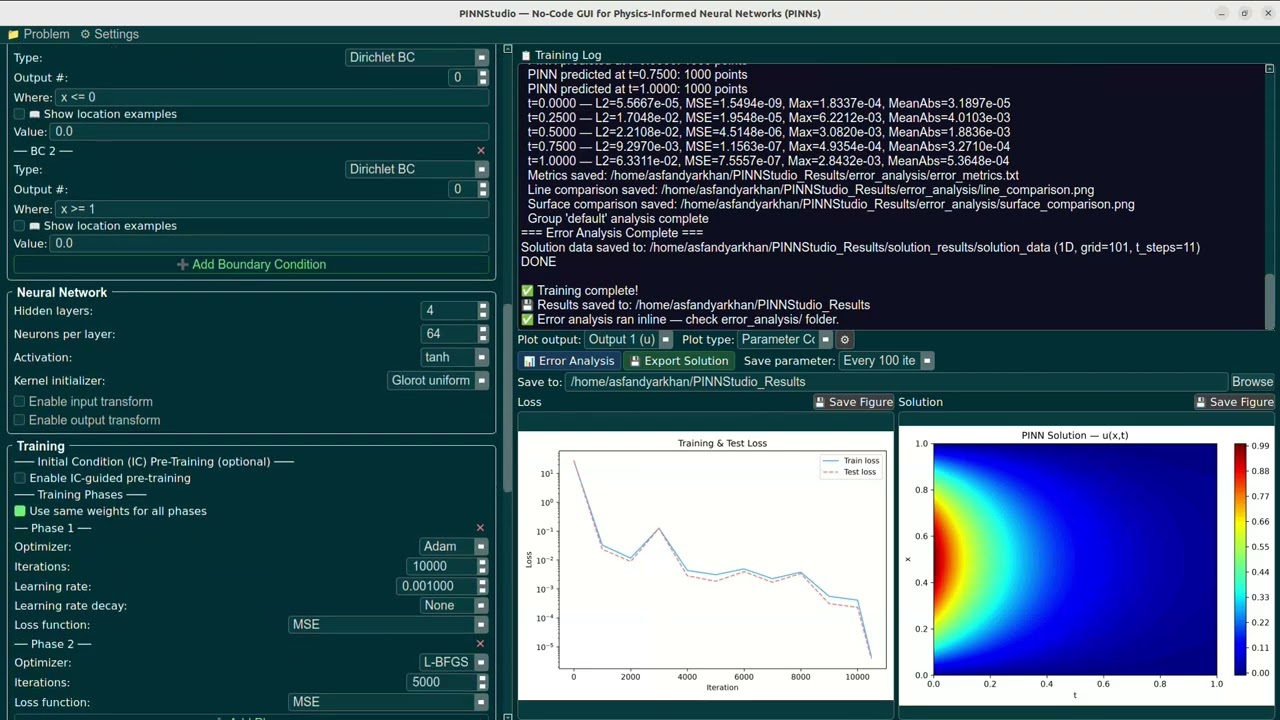
Task: Toggle Show location examples under x <= 0
Action: pyautogui.click(x=19, y=114)
